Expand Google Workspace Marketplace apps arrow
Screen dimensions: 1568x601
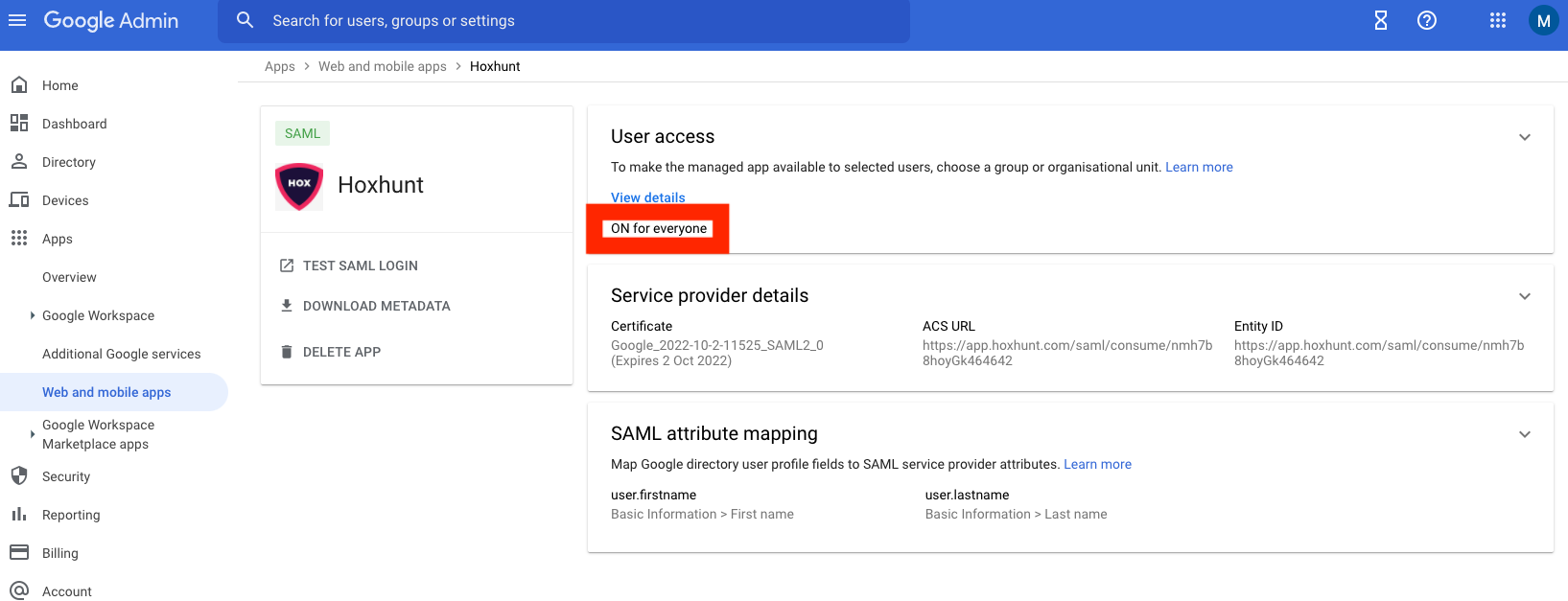32,434
